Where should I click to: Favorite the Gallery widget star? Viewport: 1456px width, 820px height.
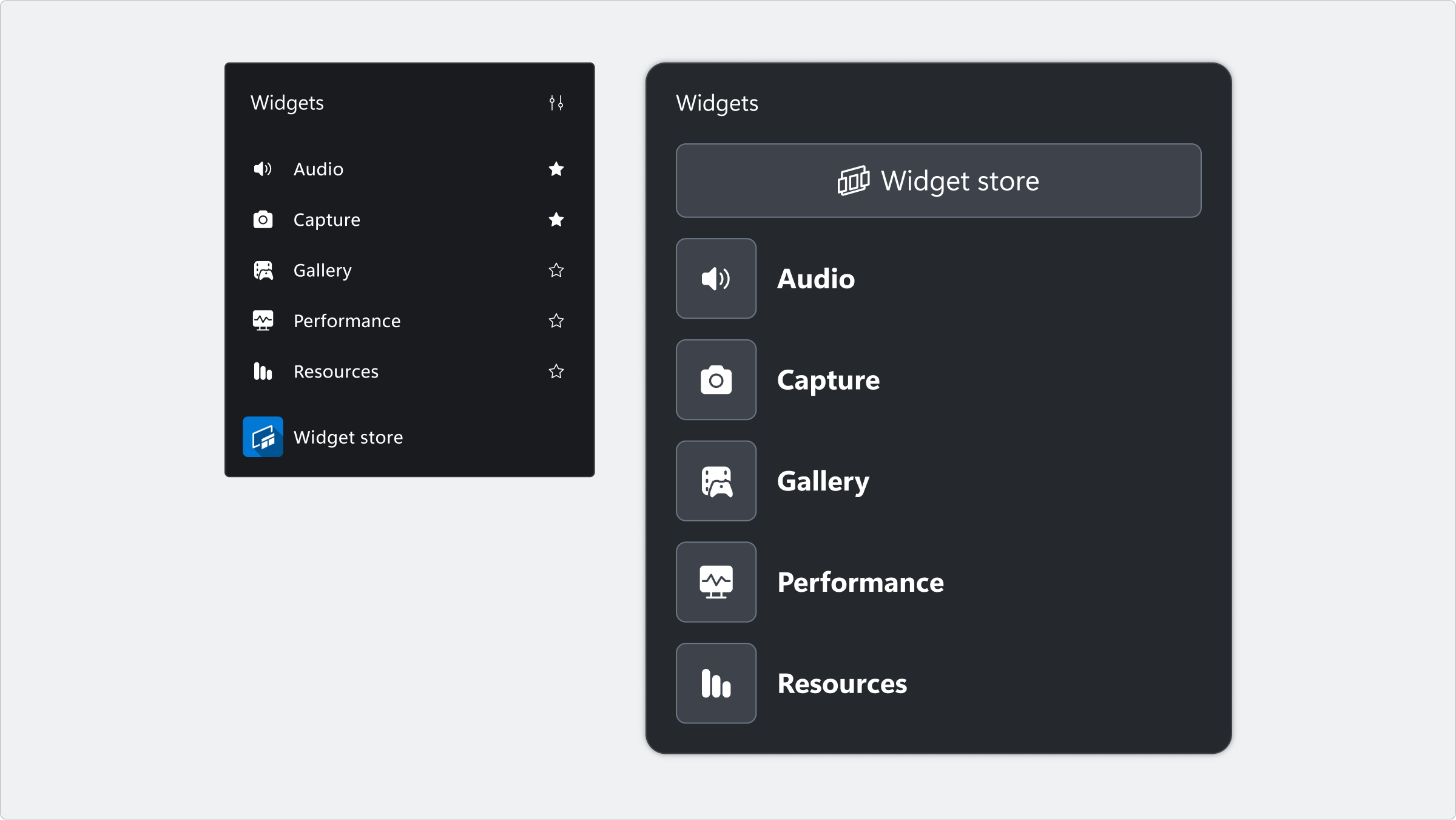[x=556, y=270]
